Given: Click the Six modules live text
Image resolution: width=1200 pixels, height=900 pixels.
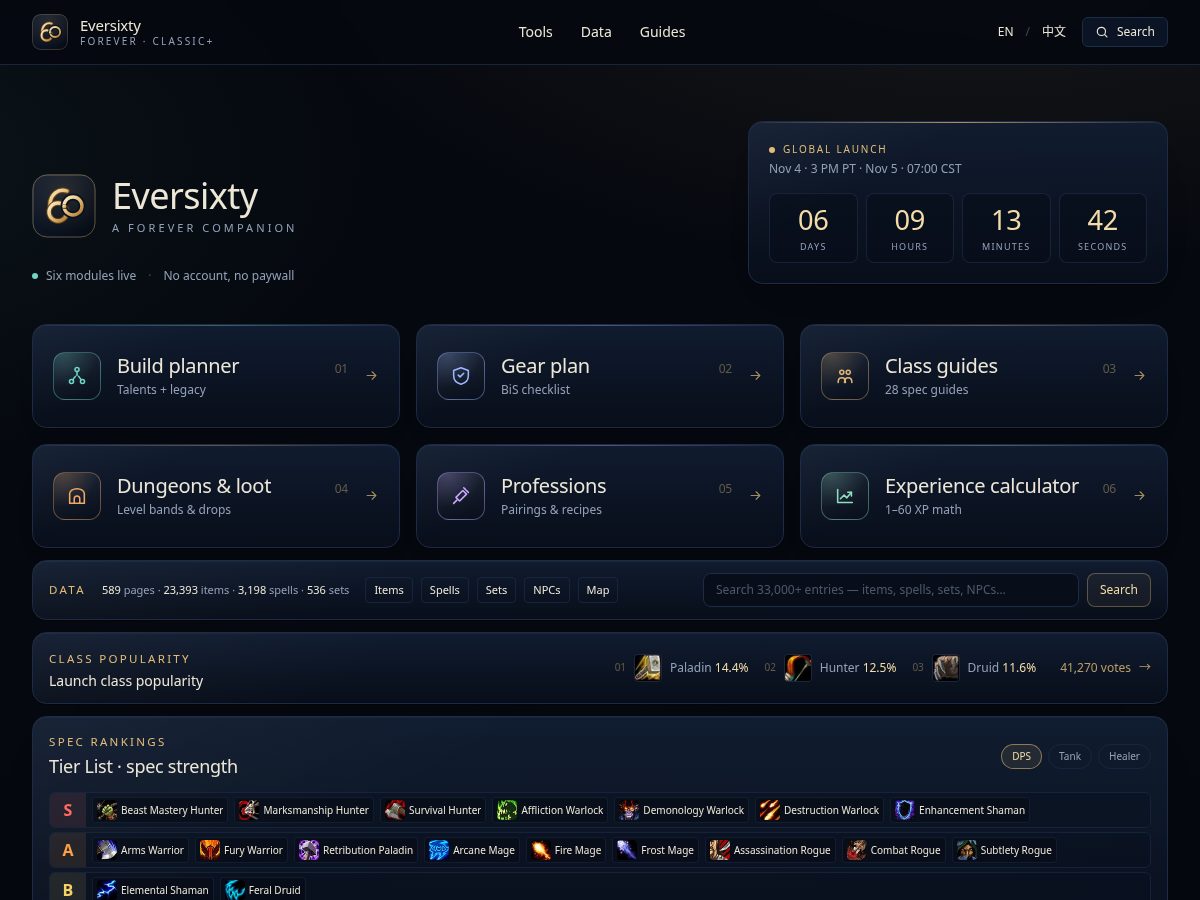Looking at the screenshot, I should pyautogui.click(x=91, y=276).
